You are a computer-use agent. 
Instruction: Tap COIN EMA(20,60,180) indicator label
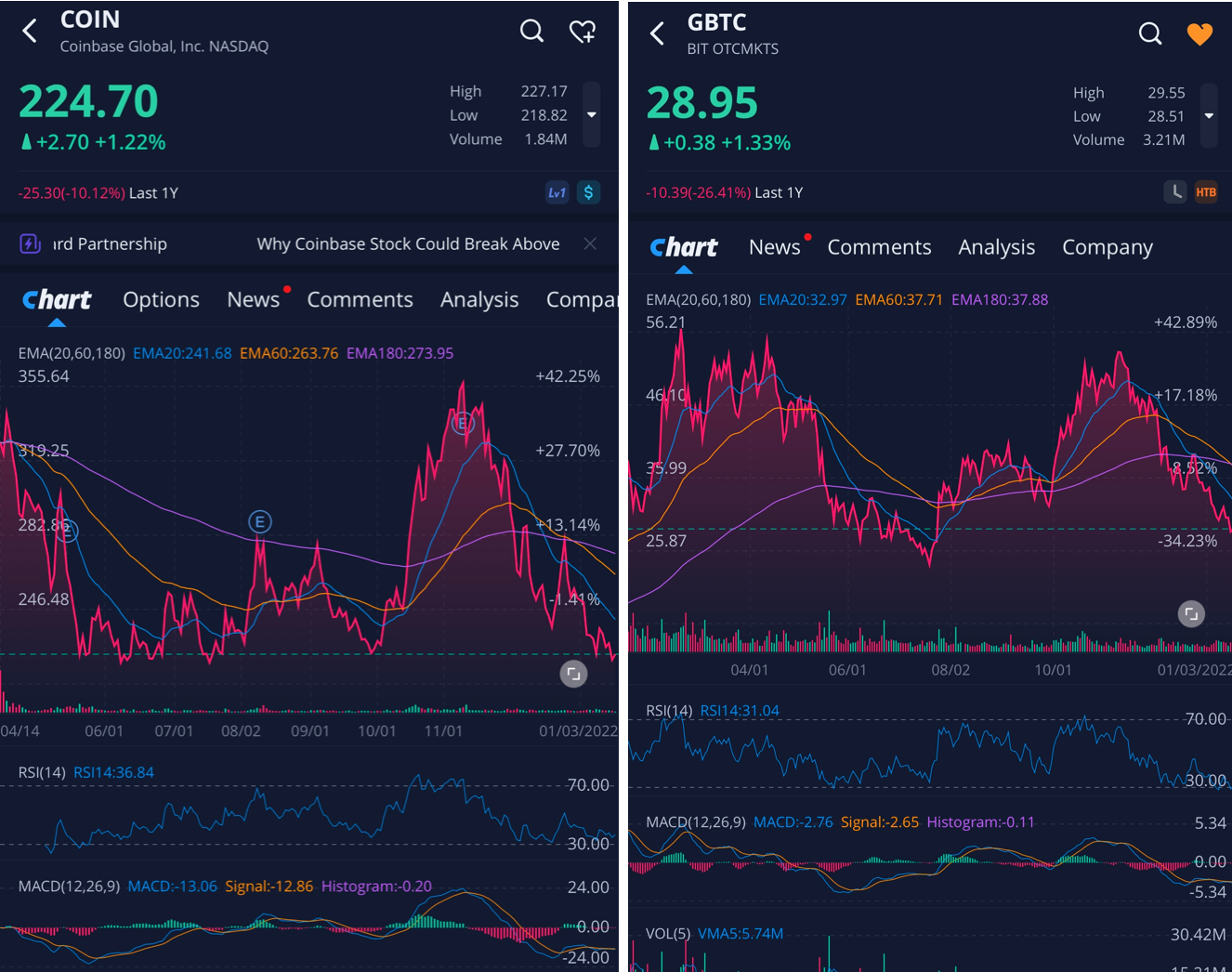pos(72,353)
